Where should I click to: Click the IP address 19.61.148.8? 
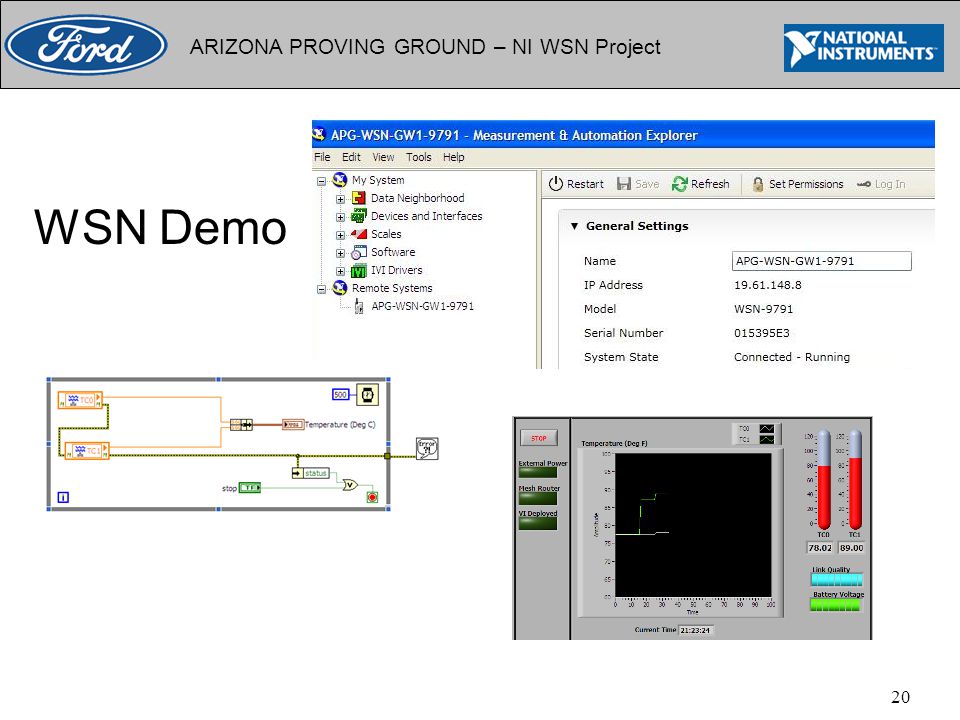point(768,285)
